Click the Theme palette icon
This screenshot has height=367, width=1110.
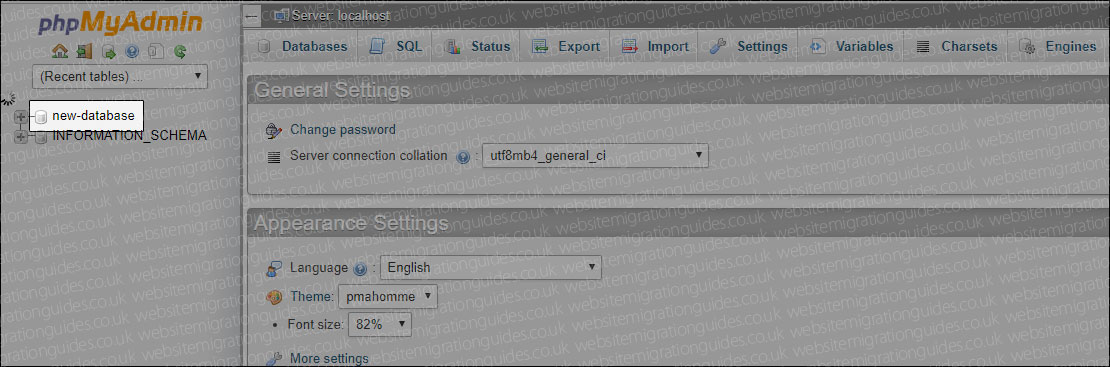pyautogui.click(x=274, y=297)
